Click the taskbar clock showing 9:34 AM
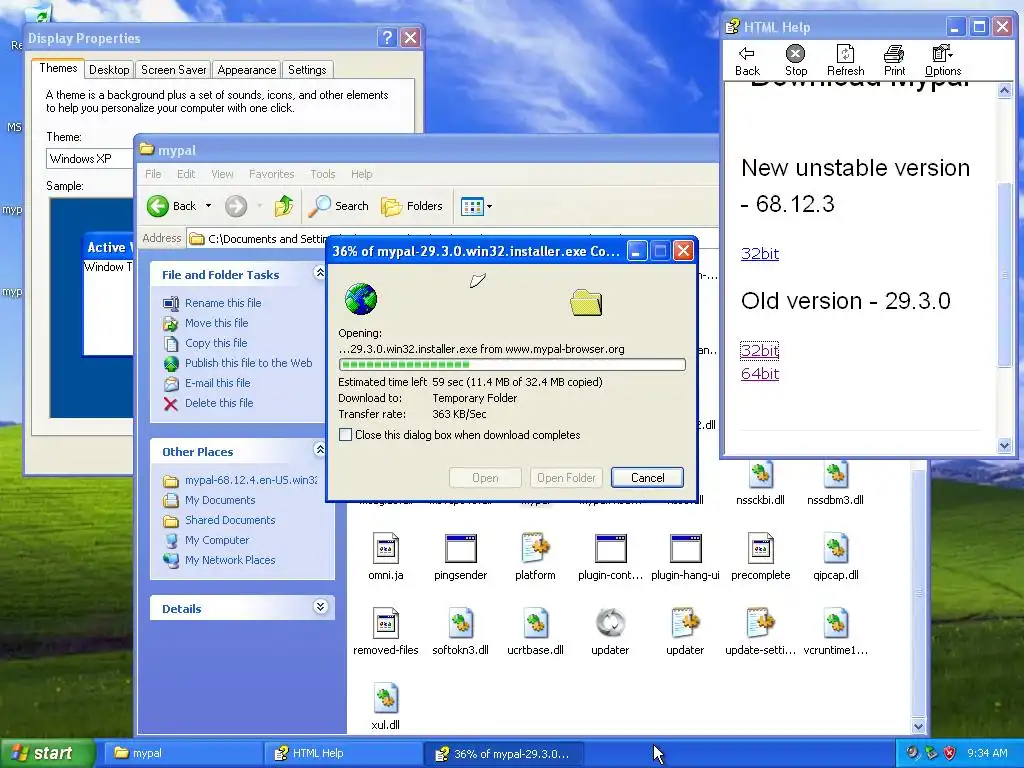 [x=987, y=753]
